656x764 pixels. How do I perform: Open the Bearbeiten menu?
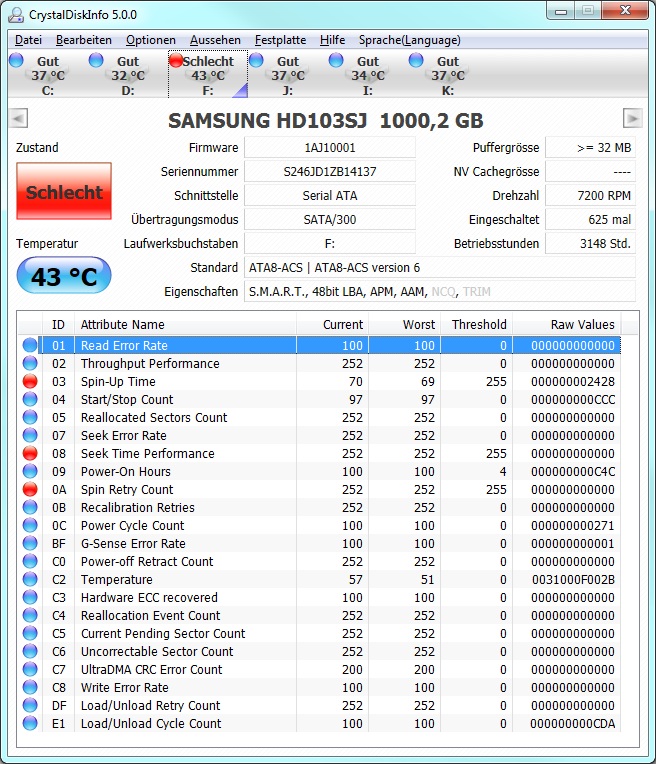click(83, 40)
